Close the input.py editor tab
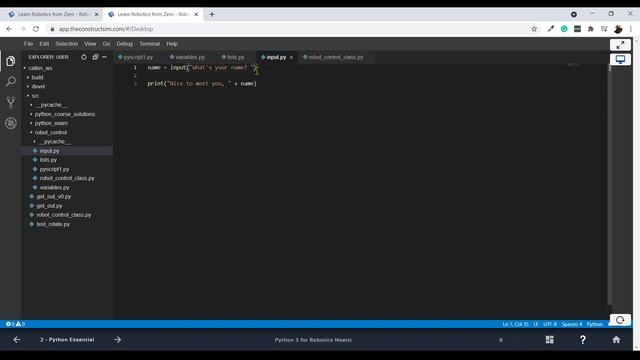 [x=291, y=58]
